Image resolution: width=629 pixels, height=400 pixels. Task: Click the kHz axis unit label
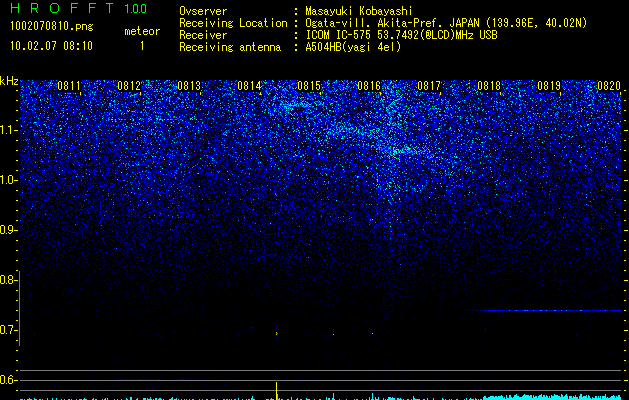click(9, 81)
